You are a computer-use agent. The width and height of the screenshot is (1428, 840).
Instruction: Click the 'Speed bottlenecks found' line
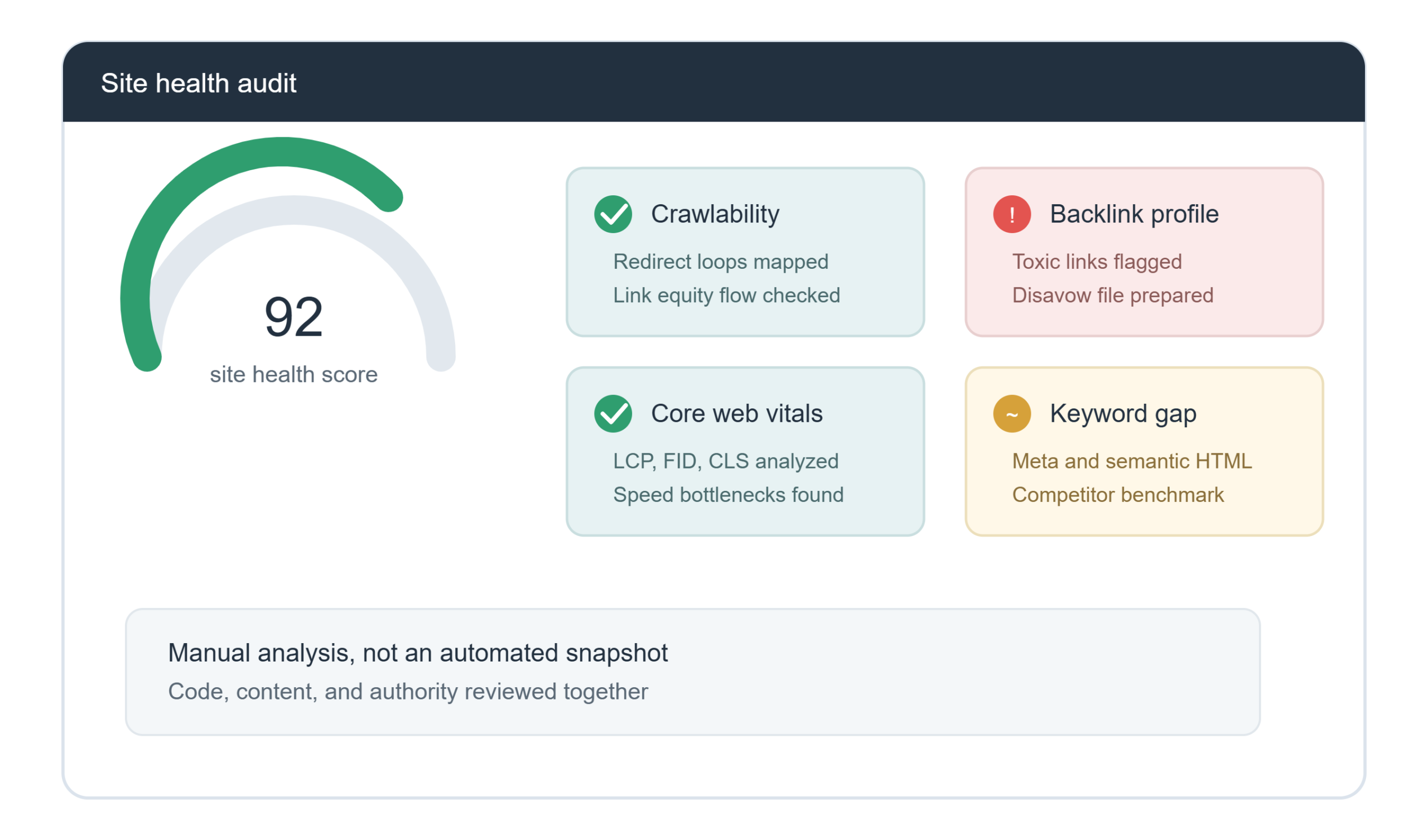point(728,495)
